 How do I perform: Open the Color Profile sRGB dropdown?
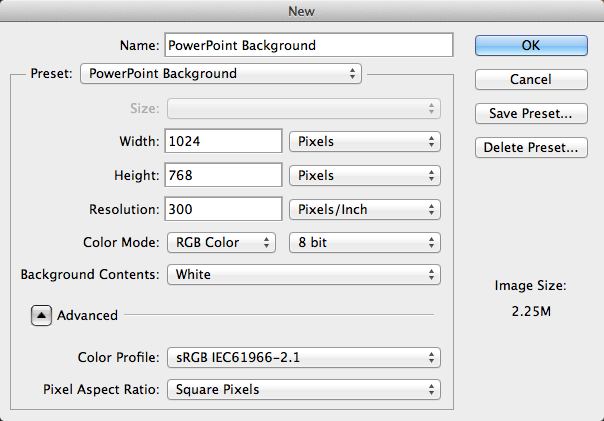pyautogui.click(x=303, y=357)
